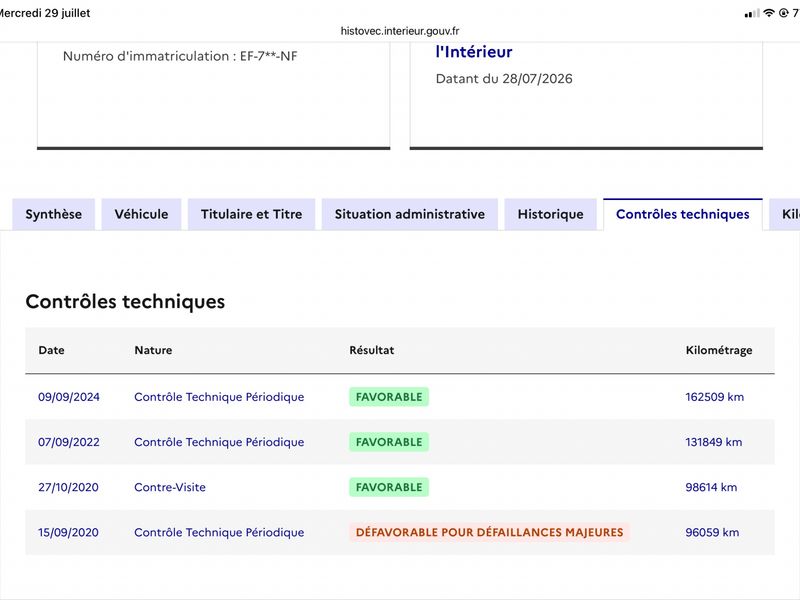
Task: Click the DÉFAVORABLE POUR DÉFAILLANCES MAJEURES badge
Action: (x=489, y=532)
